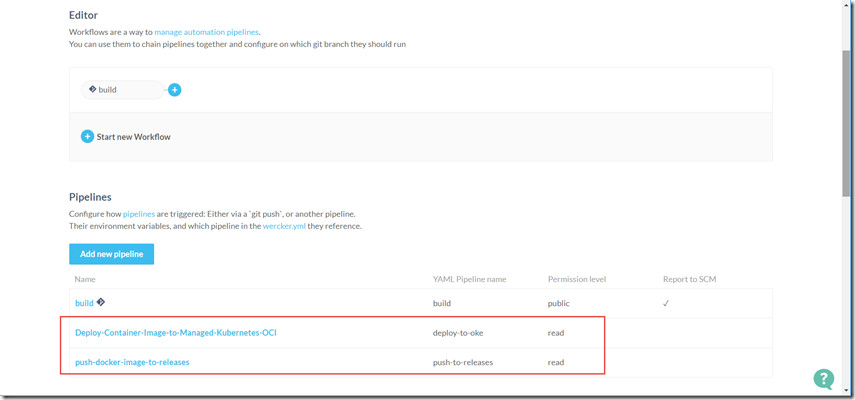
Task: Toggle the Report to SCM checkmark for build
Action: click(x=666, y=303)
